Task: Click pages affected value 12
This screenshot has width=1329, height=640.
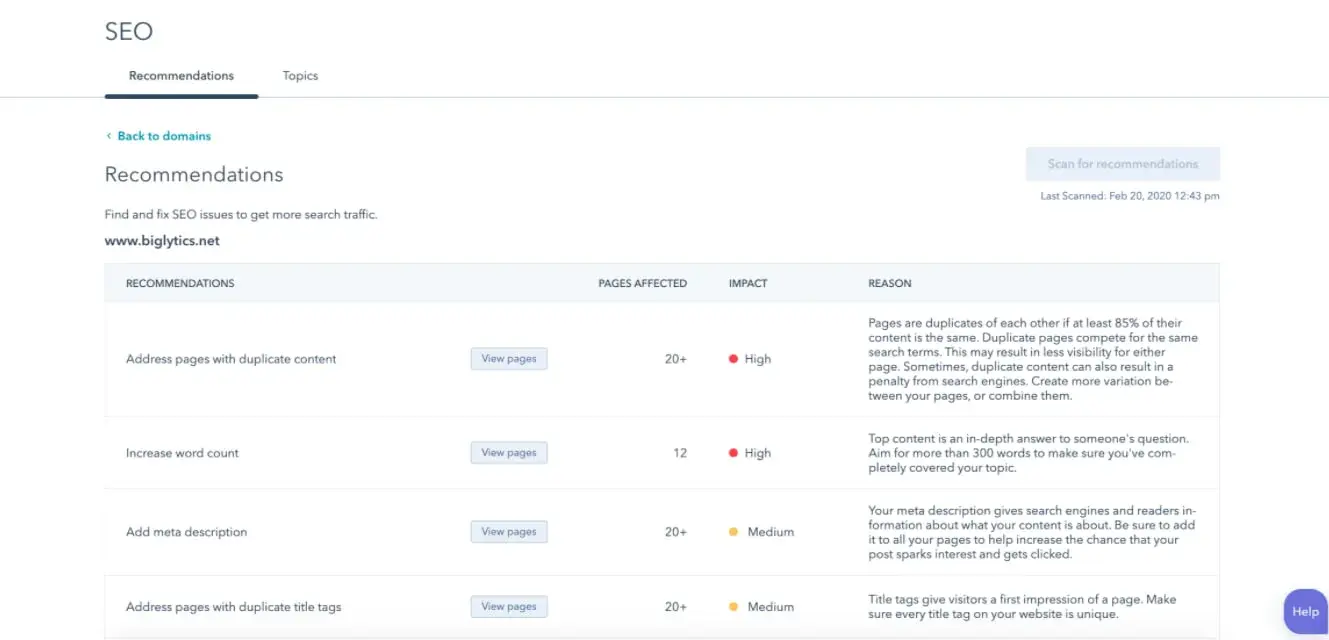Action: pos(680,453)
